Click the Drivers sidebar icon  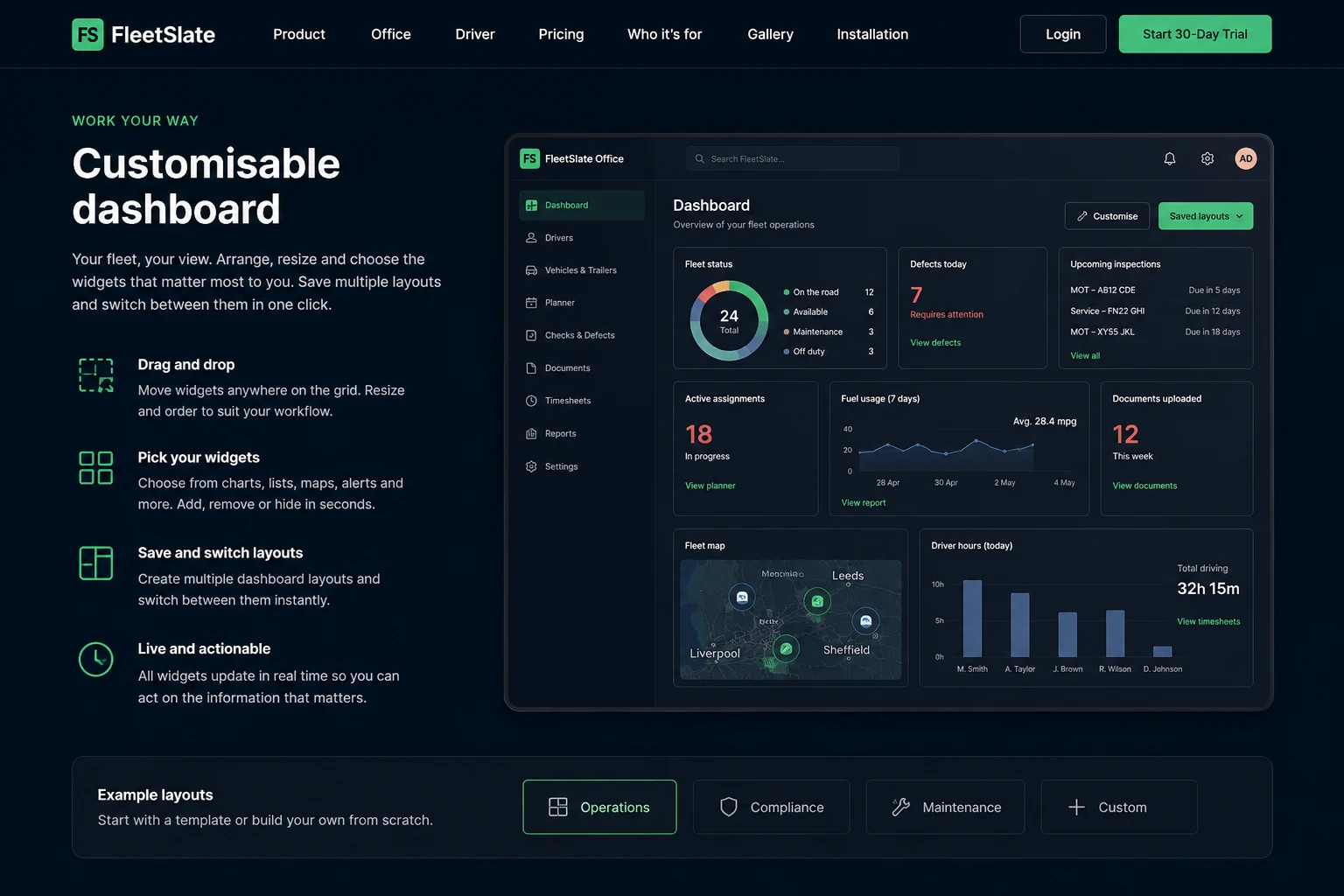531,238
